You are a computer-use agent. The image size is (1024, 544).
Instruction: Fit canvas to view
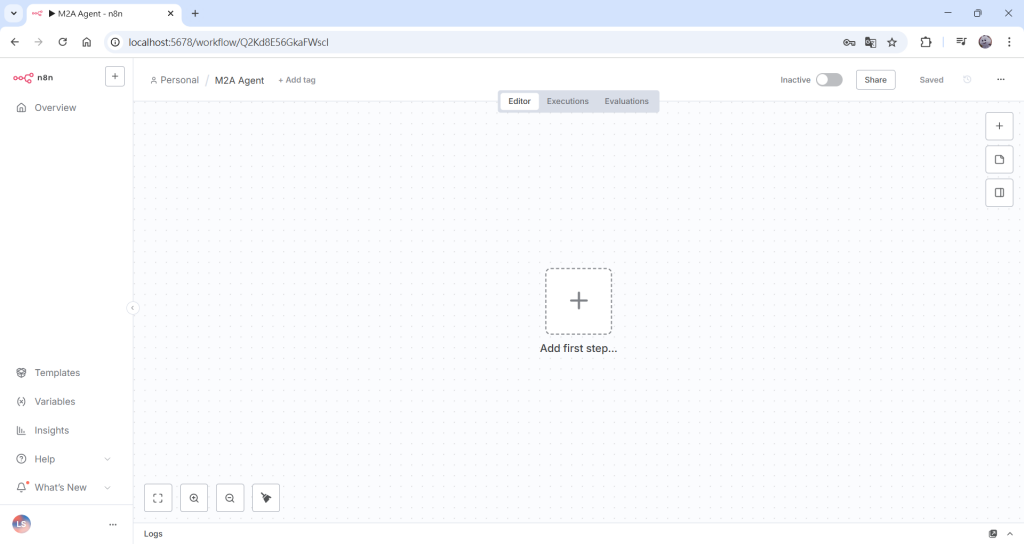(158, 498)
